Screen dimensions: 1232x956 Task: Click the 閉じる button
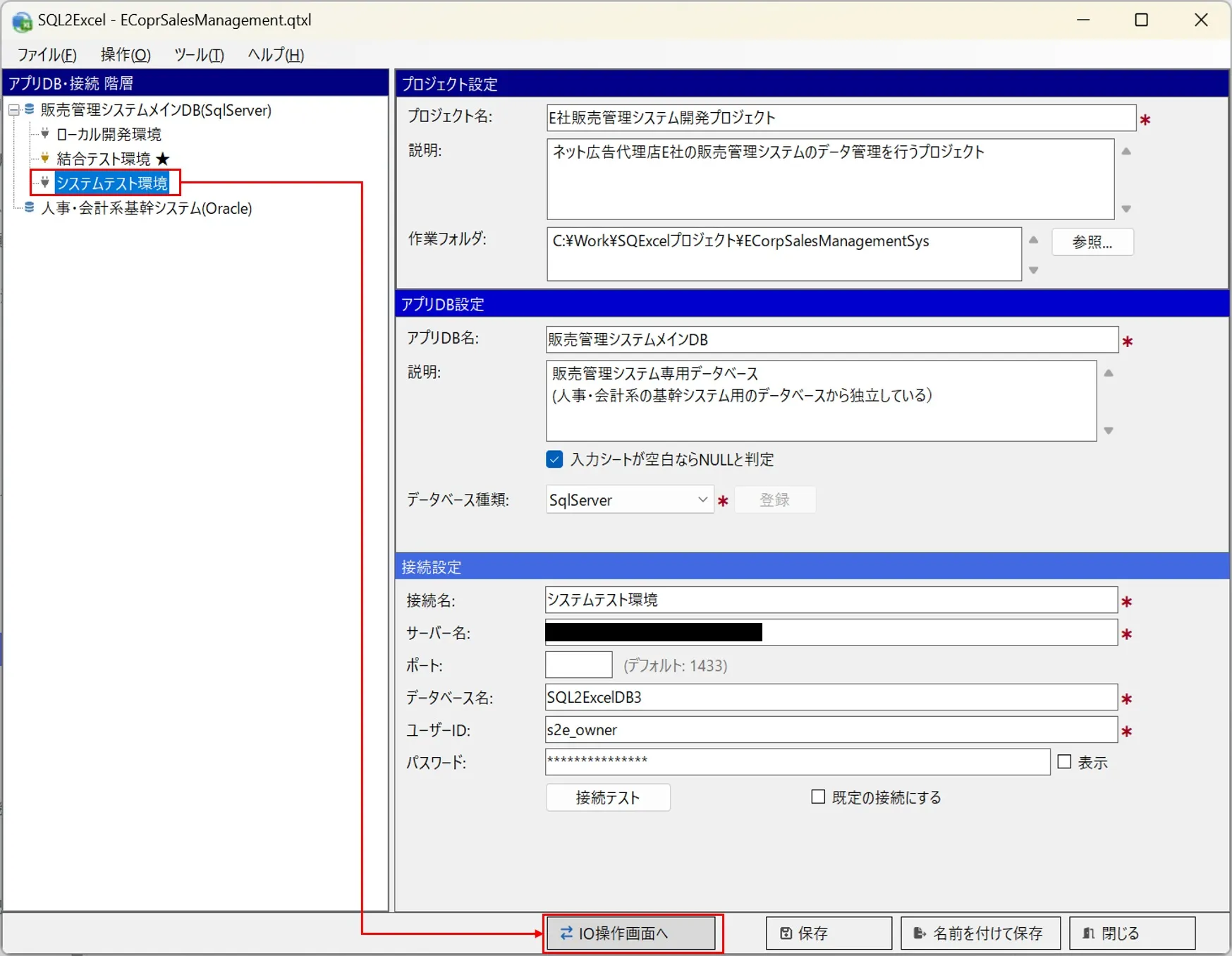coord(1132,933)
